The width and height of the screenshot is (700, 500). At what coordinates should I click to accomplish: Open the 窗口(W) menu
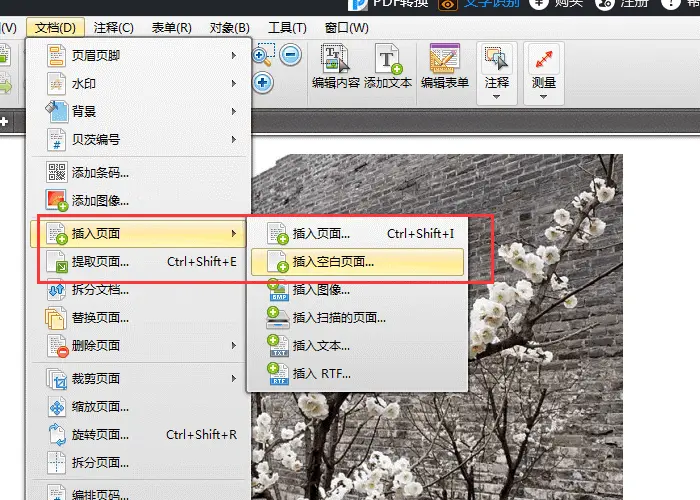click(346, 28)
